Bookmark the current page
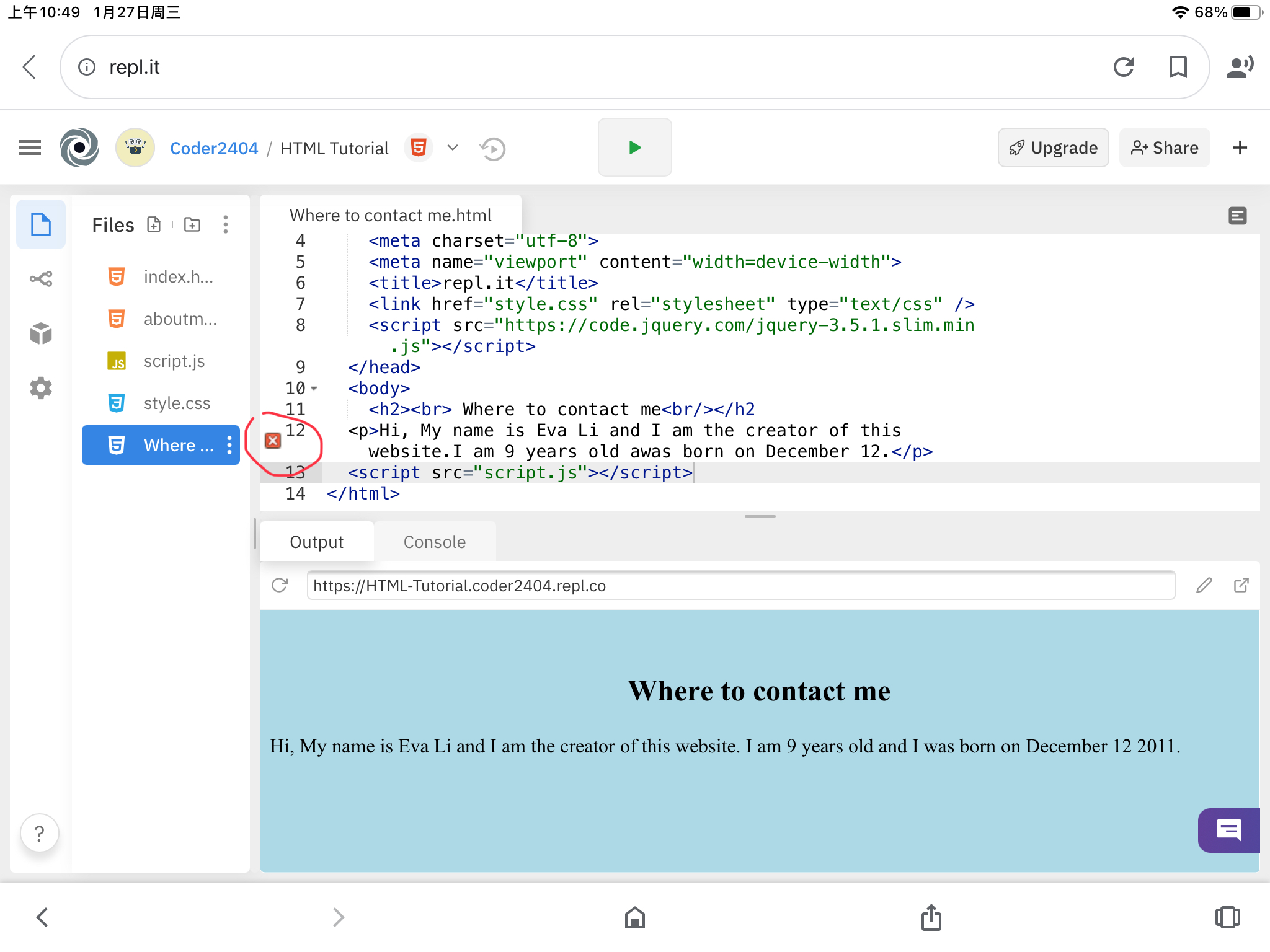 pos(1178,67)
